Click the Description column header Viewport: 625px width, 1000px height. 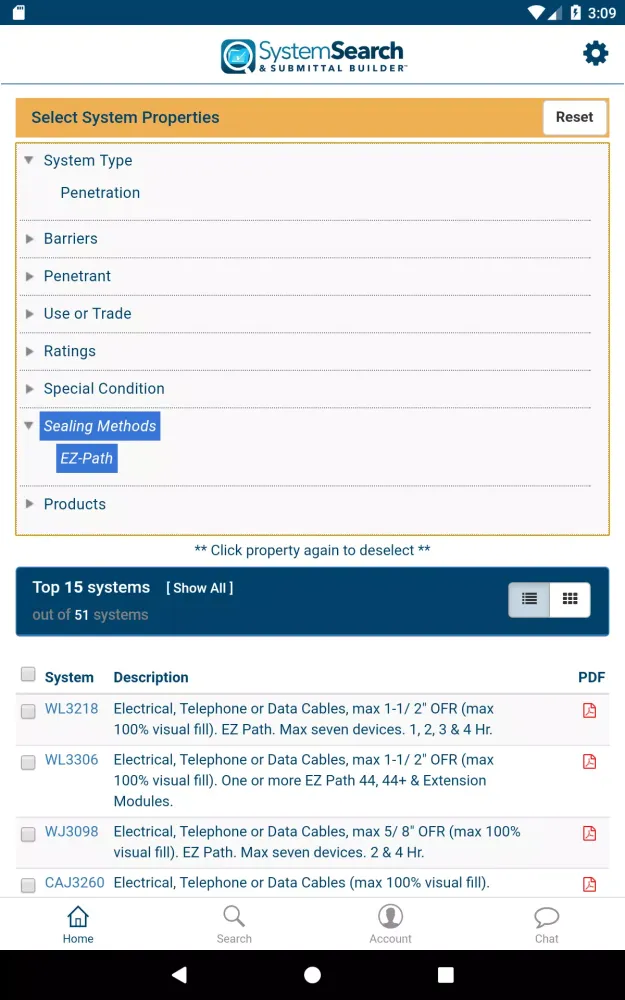[151, 677]
